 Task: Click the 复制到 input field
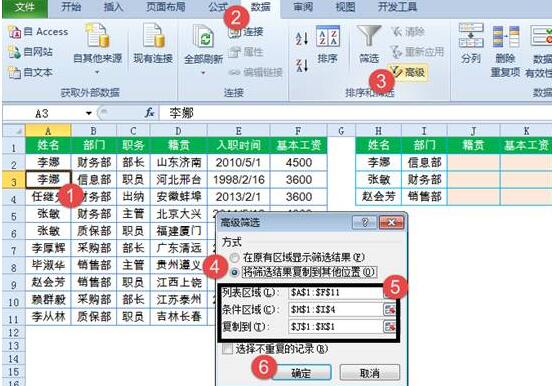[335, 327]
